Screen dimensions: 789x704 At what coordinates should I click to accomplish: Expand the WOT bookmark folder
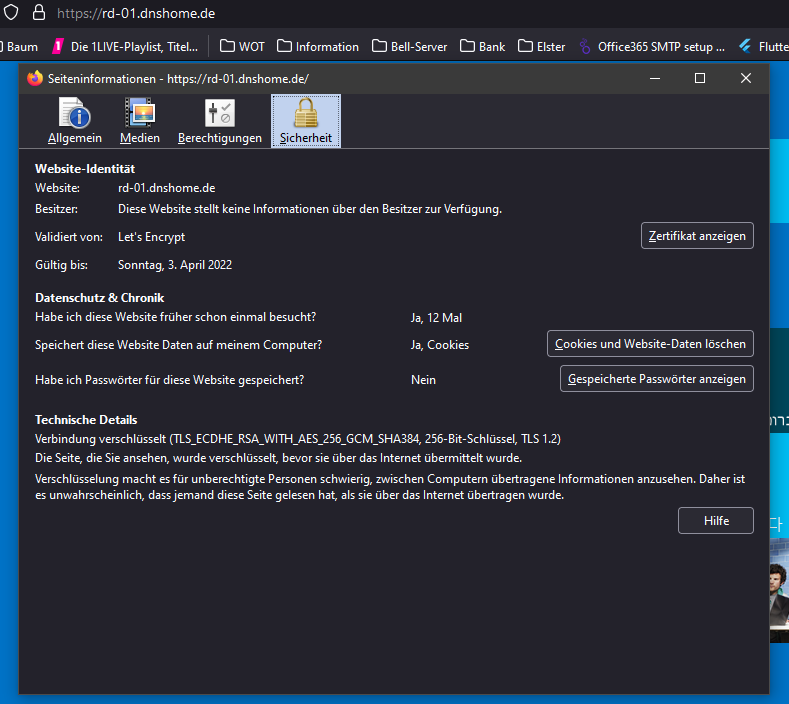(x=242, y=46)
